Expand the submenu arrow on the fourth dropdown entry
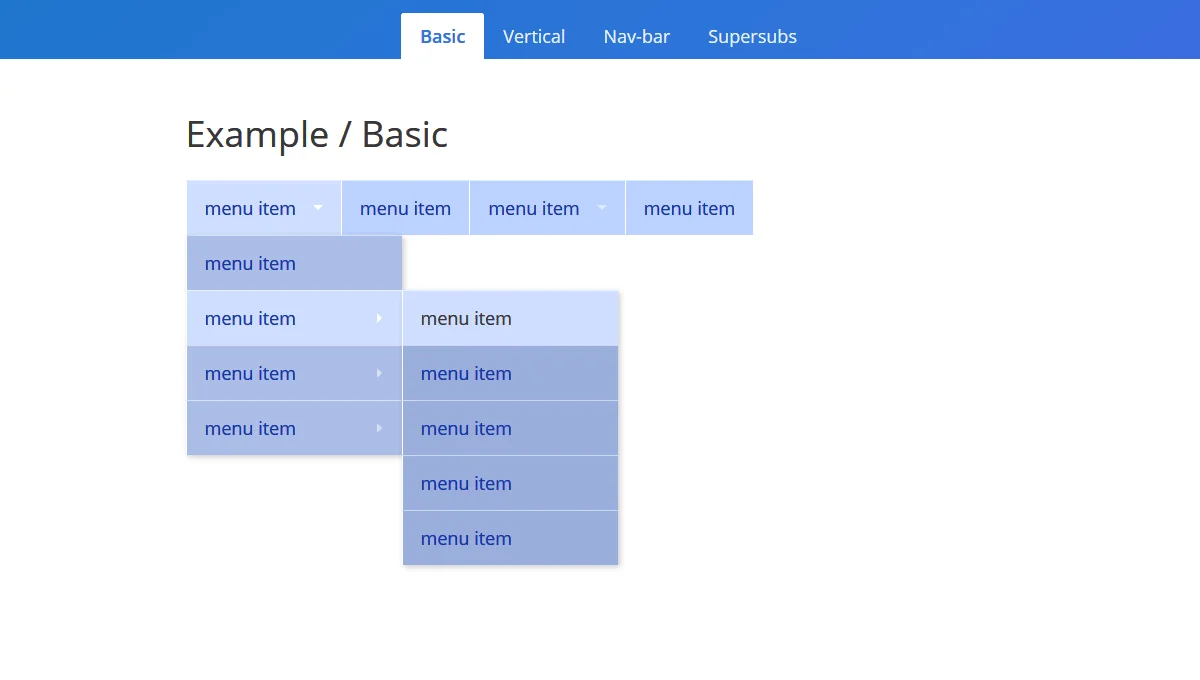The image size is (1200, 680). pyautogui.click(x=378, y=428)
